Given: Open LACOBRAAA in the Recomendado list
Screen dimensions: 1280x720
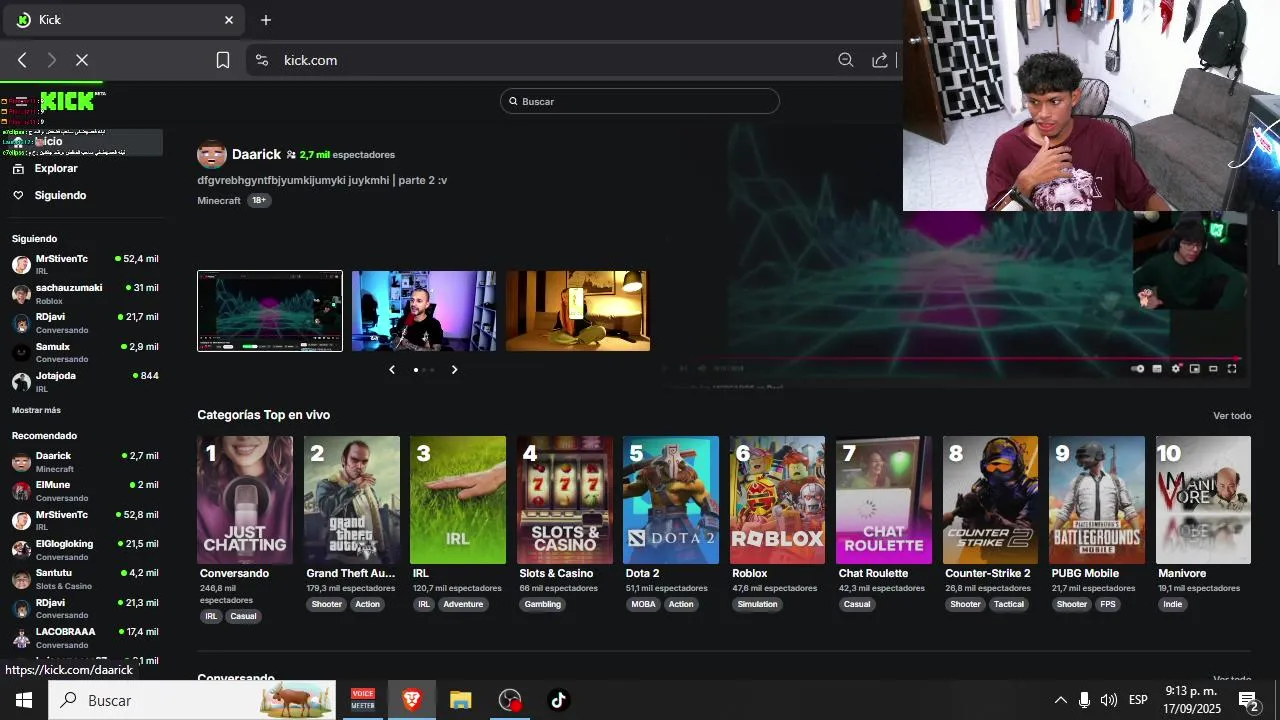Looking at the screenshot, I should pos(85,637).
